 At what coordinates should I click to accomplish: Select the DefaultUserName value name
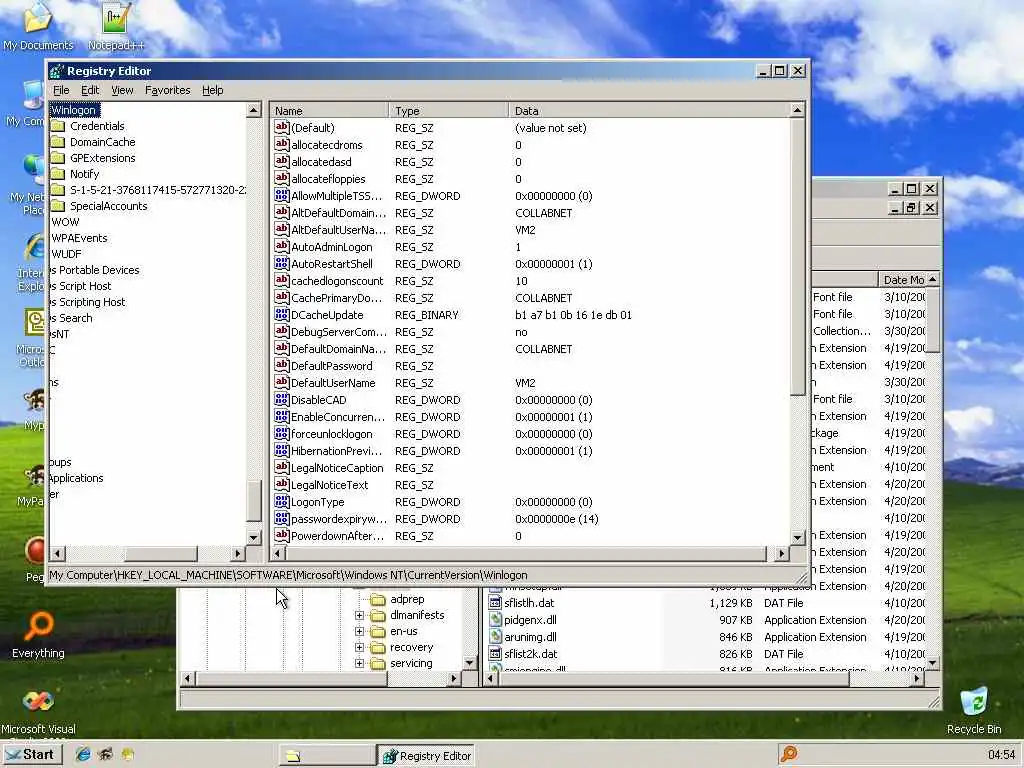point(333,383)
